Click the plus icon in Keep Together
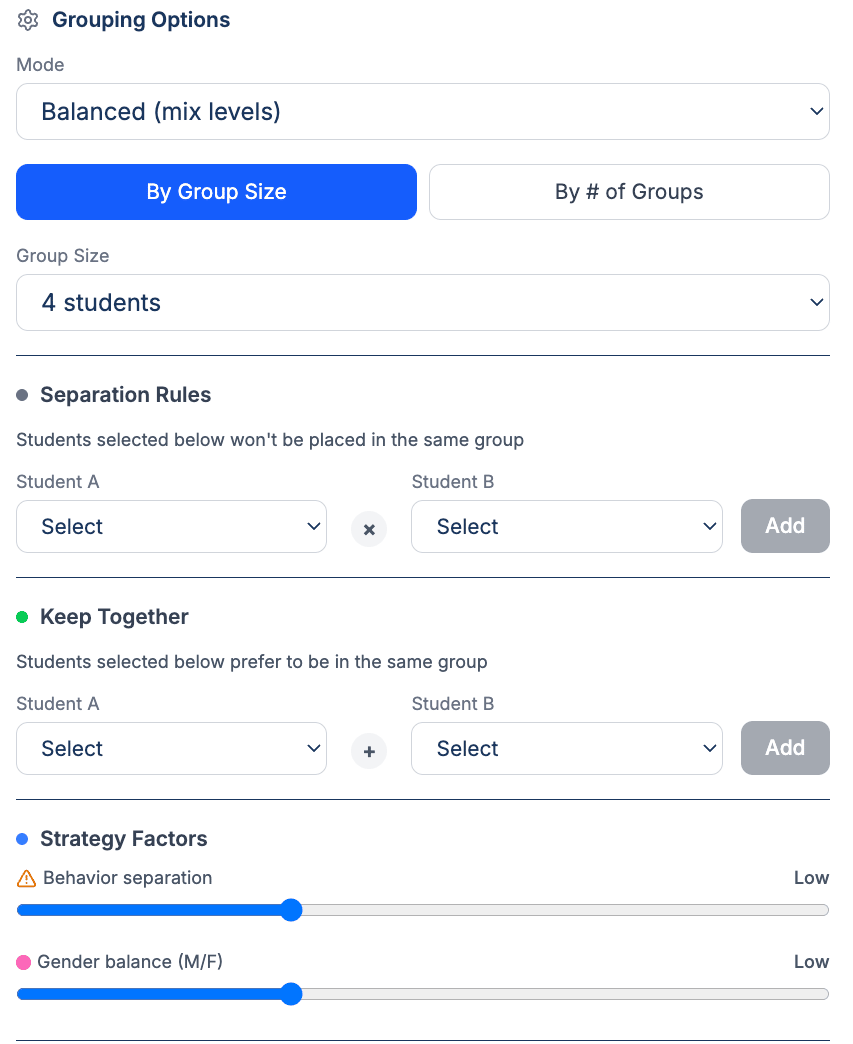 click(369, 751)
